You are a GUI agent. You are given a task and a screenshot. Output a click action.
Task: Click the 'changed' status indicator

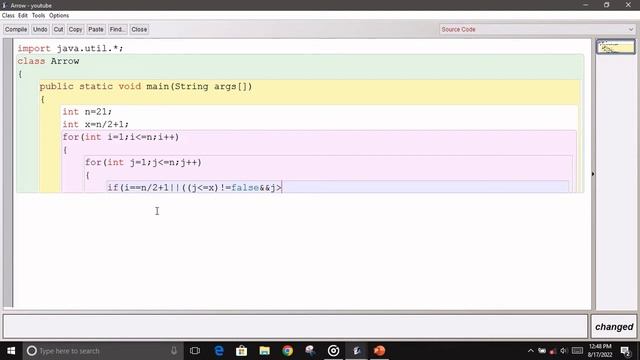click(614, 327)
